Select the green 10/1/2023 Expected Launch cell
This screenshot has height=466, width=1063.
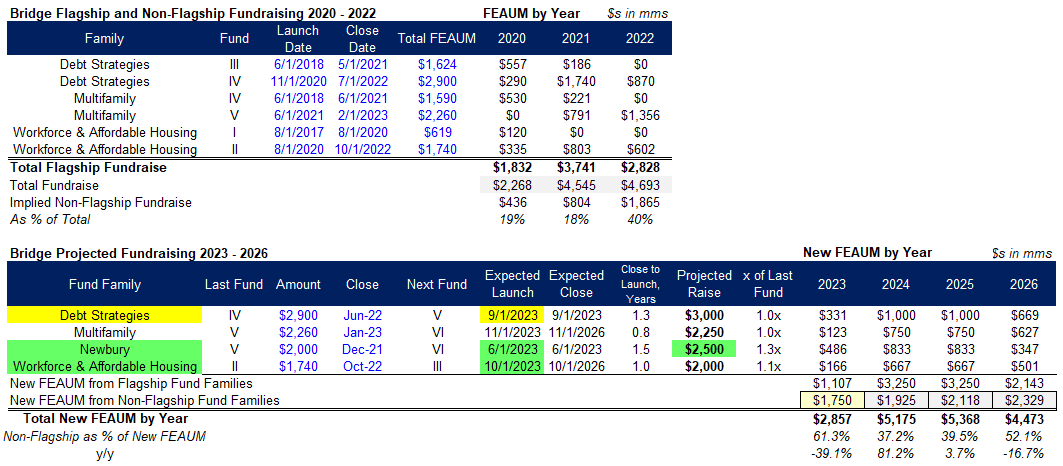click(x=511, y=366)
